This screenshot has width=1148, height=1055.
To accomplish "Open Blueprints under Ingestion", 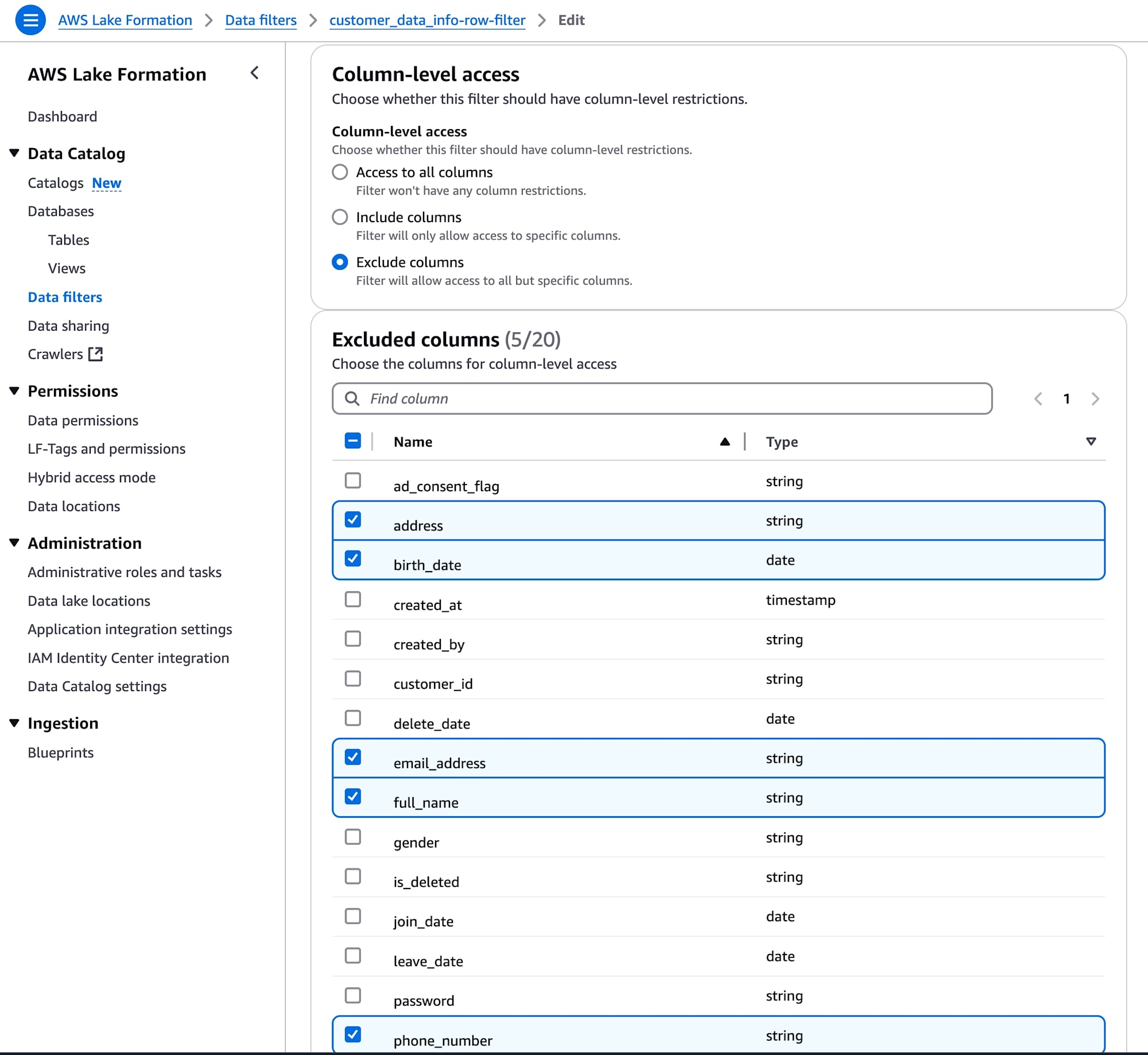I will click(x=61, y=753).
